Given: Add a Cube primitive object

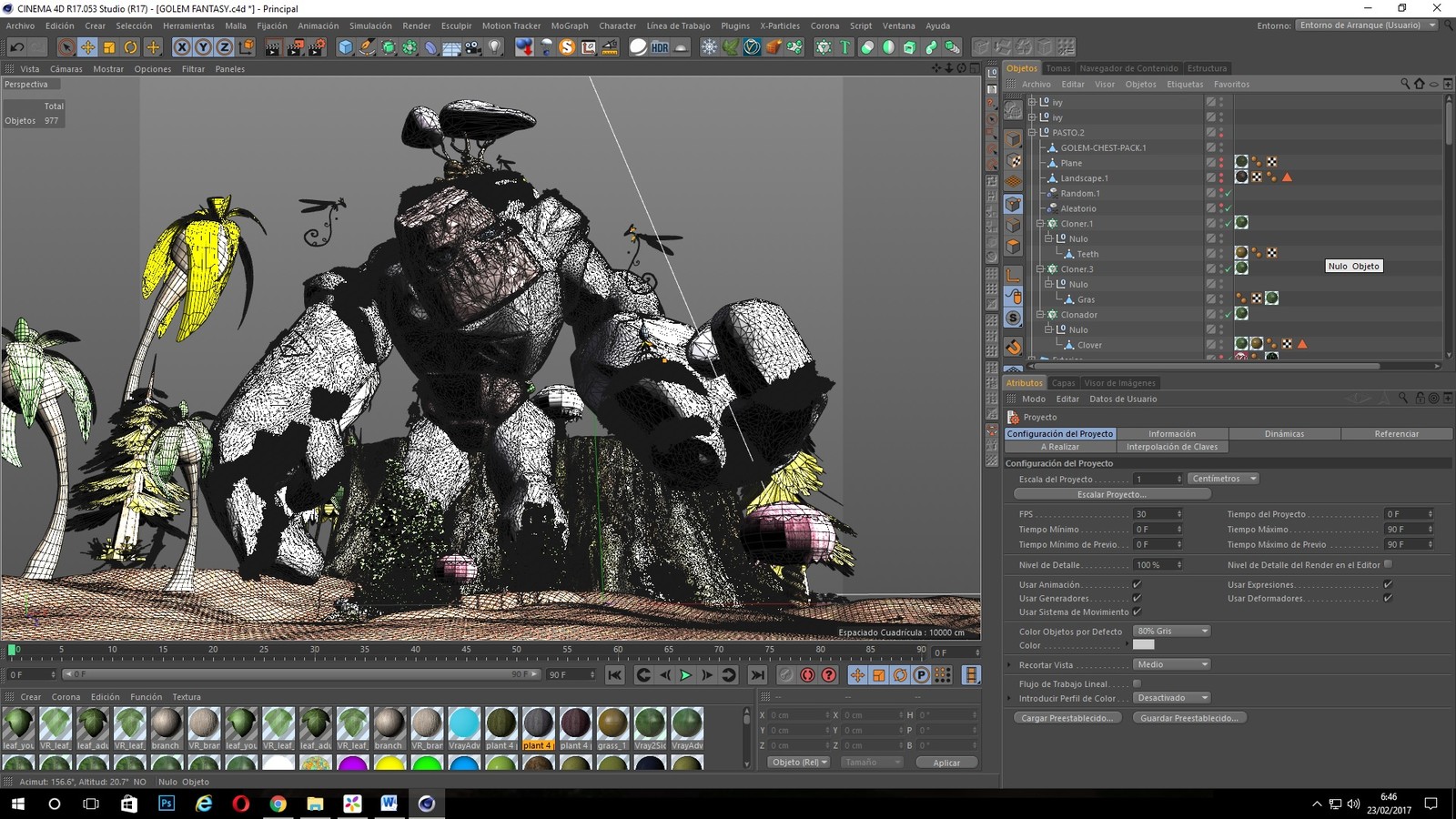Looking at the screenshot, I should [x=345, y=47].
